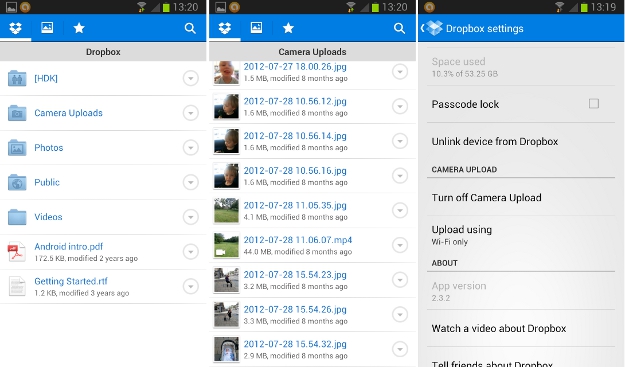The width and height of the screenshot is (625, 367).
Task: Open Android intro.pdf file icon
Action: [x=17, y=252]
